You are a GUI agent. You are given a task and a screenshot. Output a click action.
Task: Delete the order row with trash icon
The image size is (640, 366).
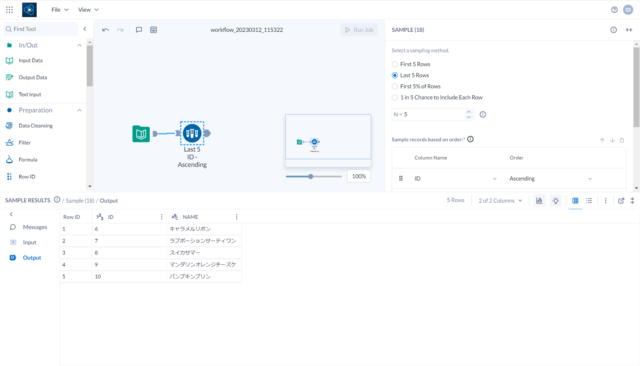[622, 140]
